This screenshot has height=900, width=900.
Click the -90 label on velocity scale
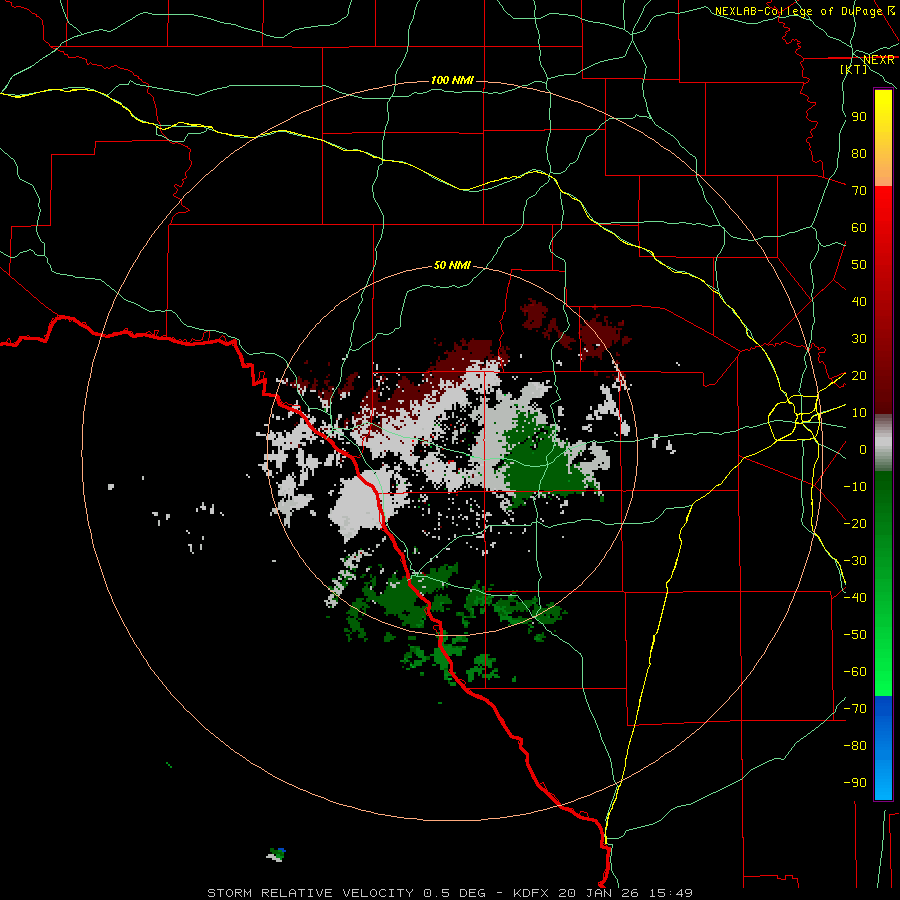[x=855, y=782]
